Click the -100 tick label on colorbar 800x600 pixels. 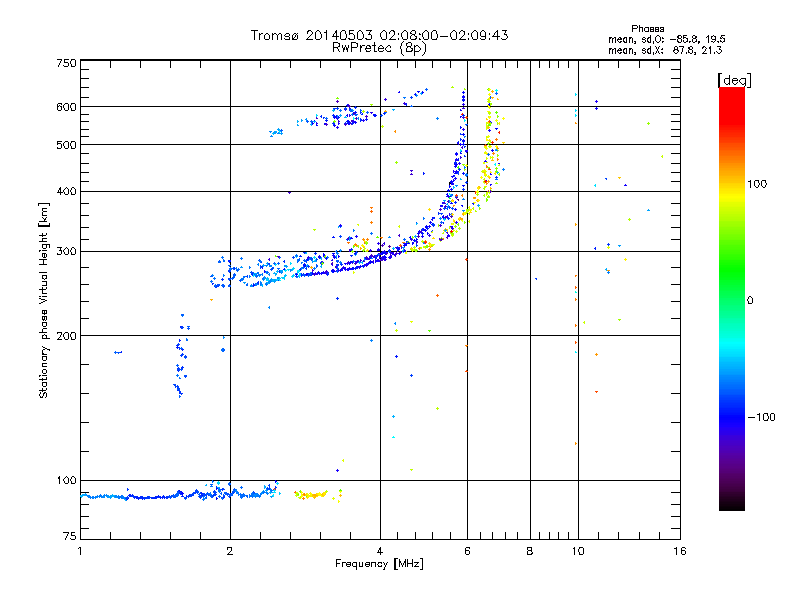tap(764, 417)
